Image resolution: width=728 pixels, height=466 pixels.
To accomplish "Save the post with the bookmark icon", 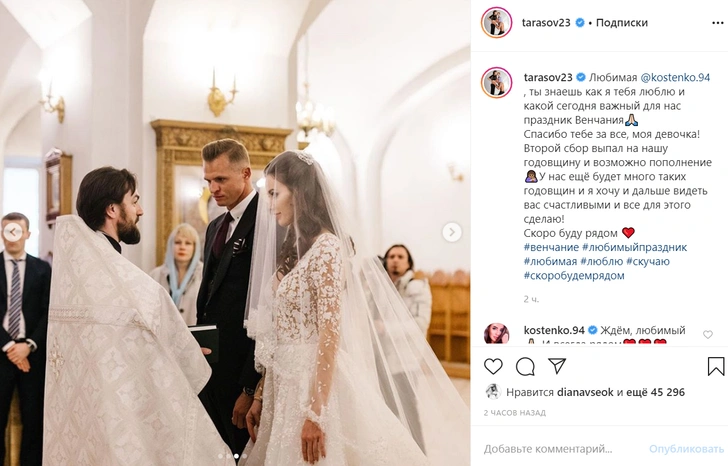I will tap(716, 366).
